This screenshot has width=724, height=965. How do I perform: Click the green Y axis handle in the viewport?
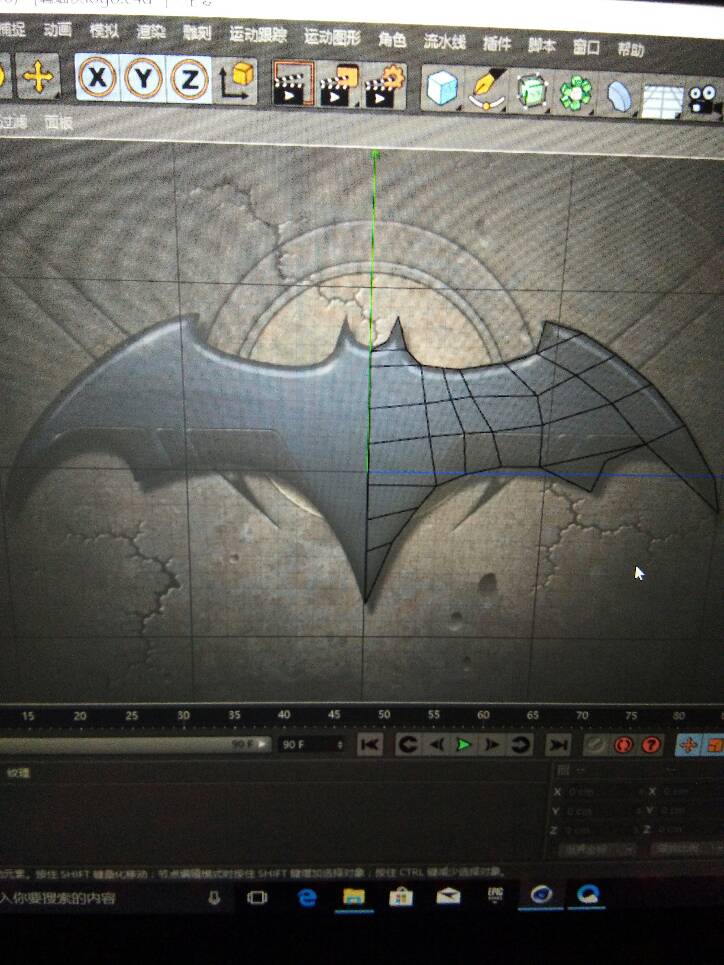374,155
